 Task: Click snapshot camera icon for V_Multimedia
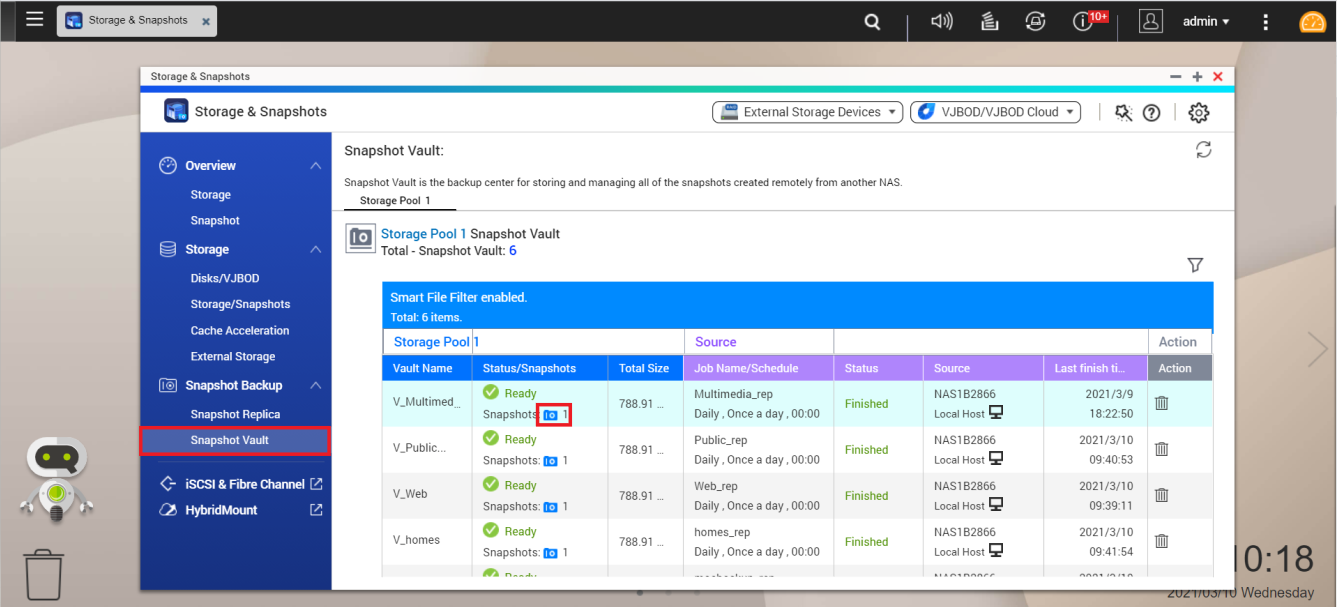point(550,414)
